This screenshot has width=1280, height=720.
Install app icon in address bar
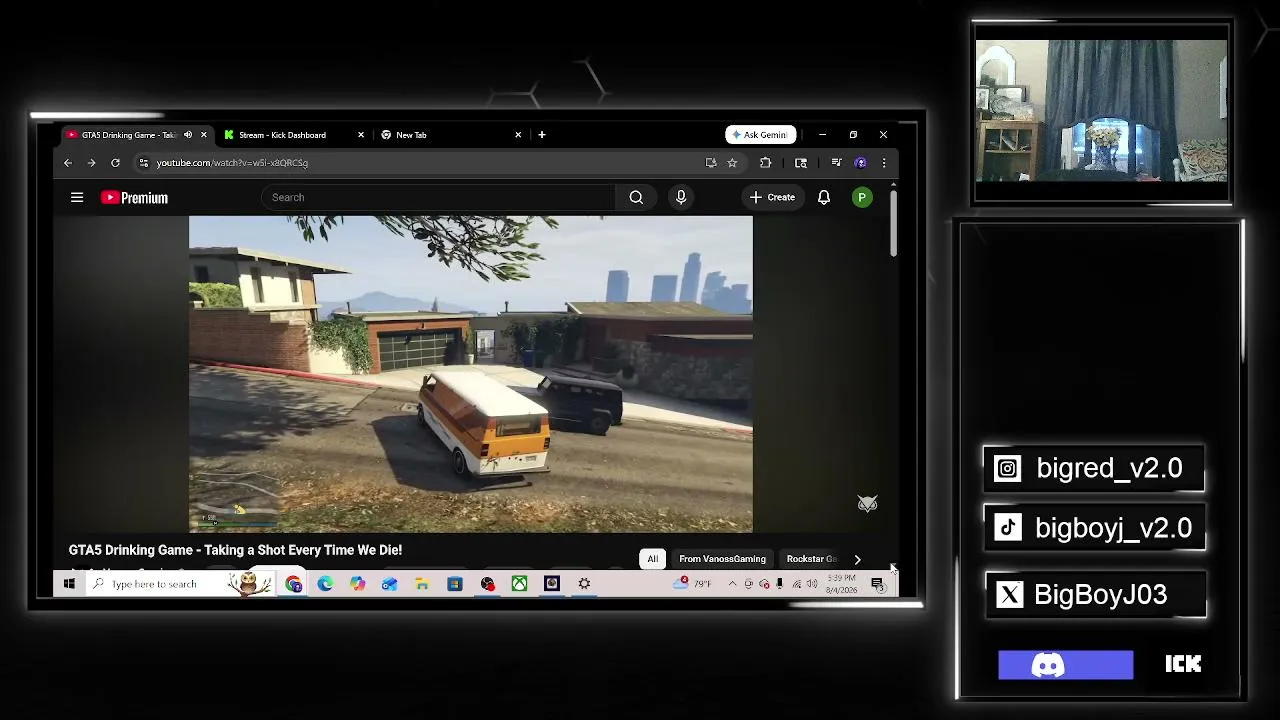(x=711, y=163)
